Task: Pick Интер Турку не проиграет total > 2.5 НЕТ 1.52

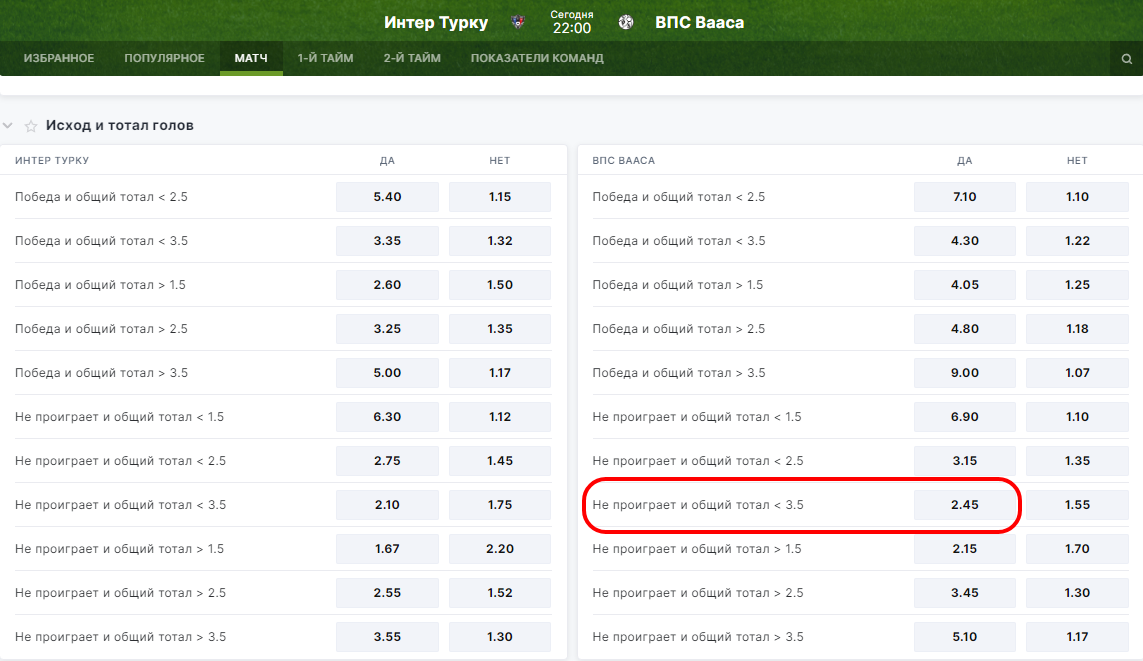Action: [500, 592]
